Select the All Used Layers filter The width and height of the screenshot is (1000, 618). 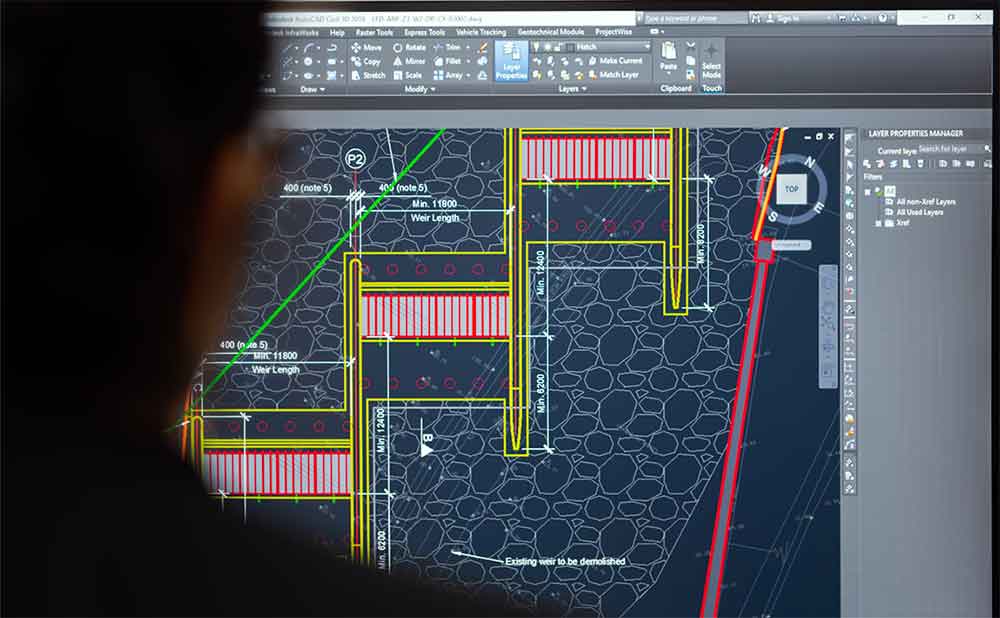coord(919,212)
